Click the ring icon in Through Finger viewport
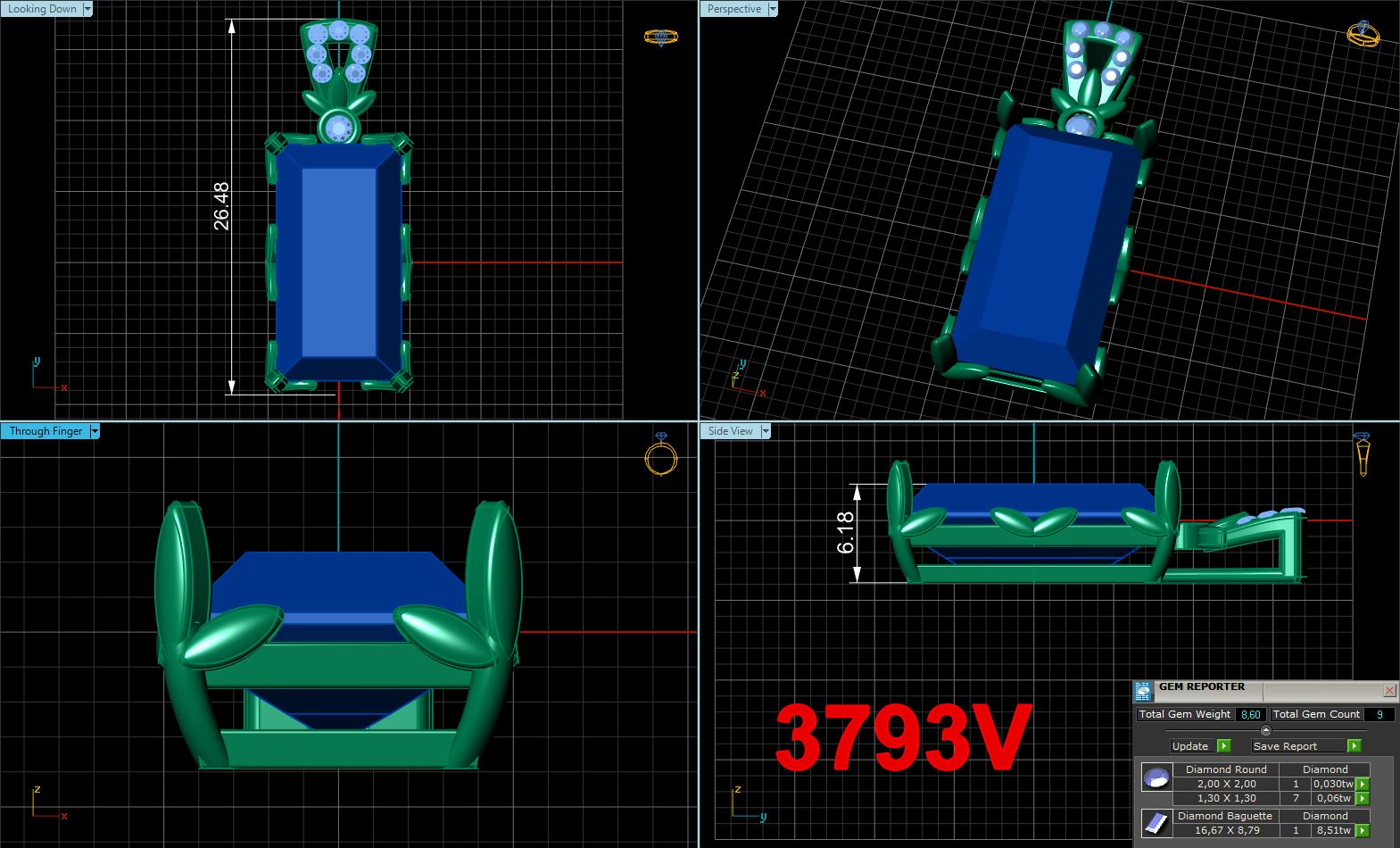Viewport: 1400px width, 848px height. point(661,453)
